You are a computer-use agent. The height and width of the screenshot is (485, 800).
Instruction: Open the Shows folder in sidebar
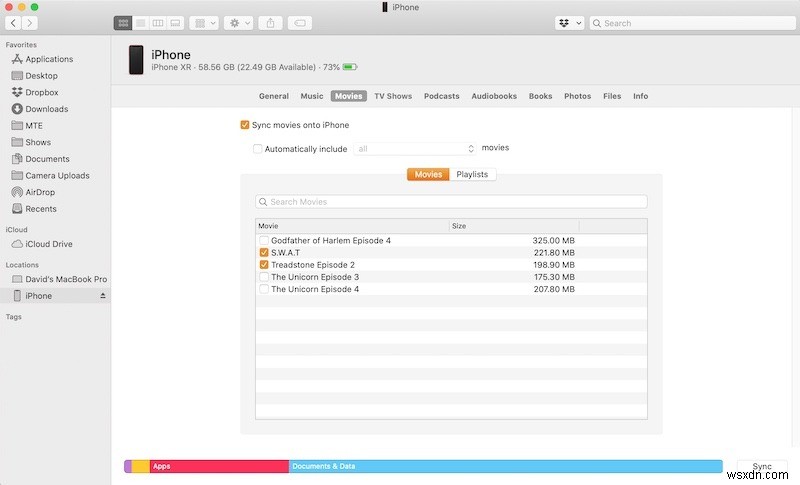pos(38,142)
